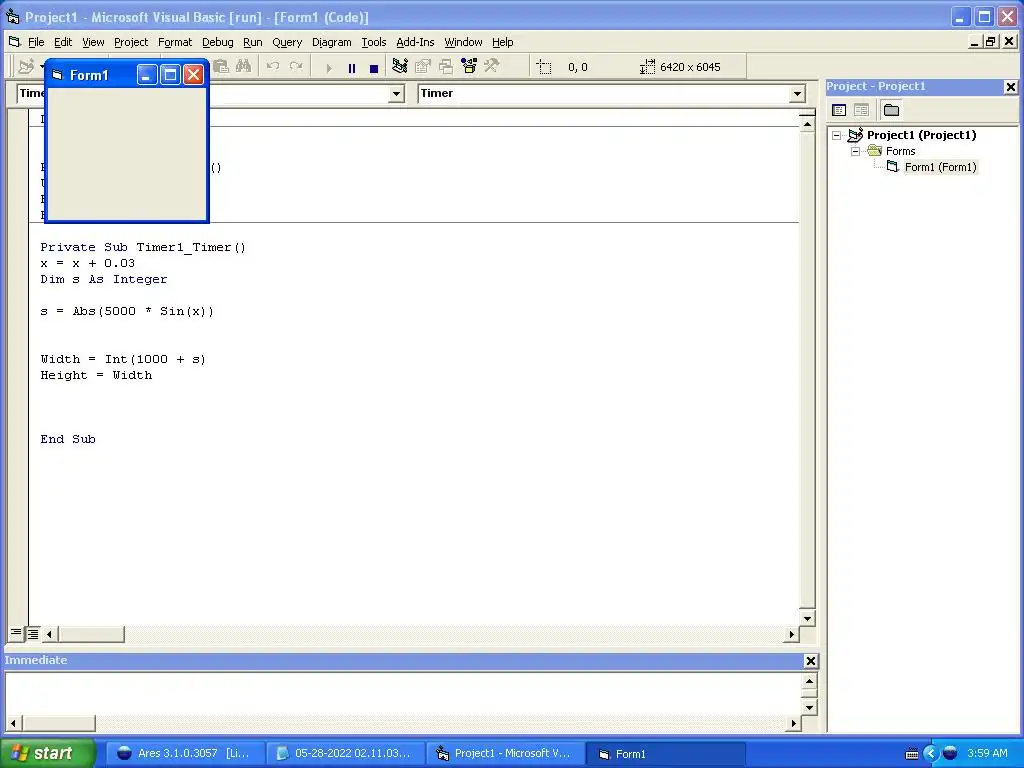The width and height of the screenshot is (1024, 768).
Task: Switch to Project1 - Microsoft V... taskbar button
Action: coord(505,753)
